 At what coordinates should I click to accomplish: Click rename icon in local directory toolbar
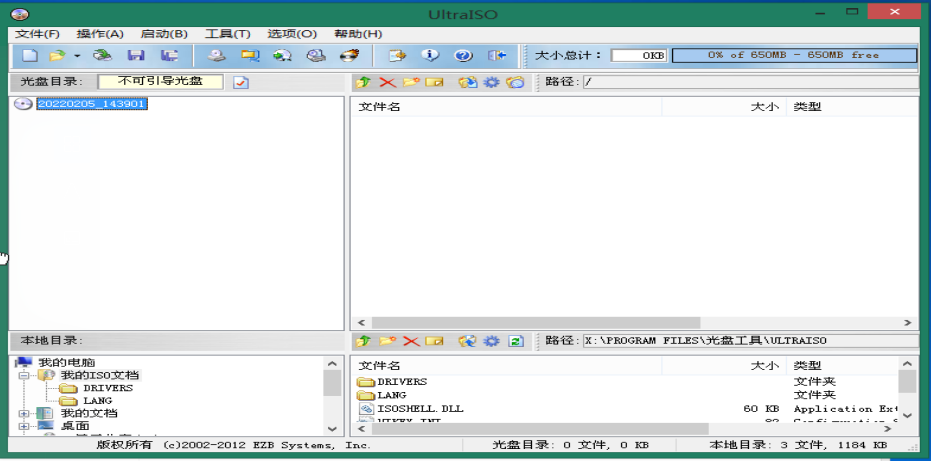click(435, 341)
